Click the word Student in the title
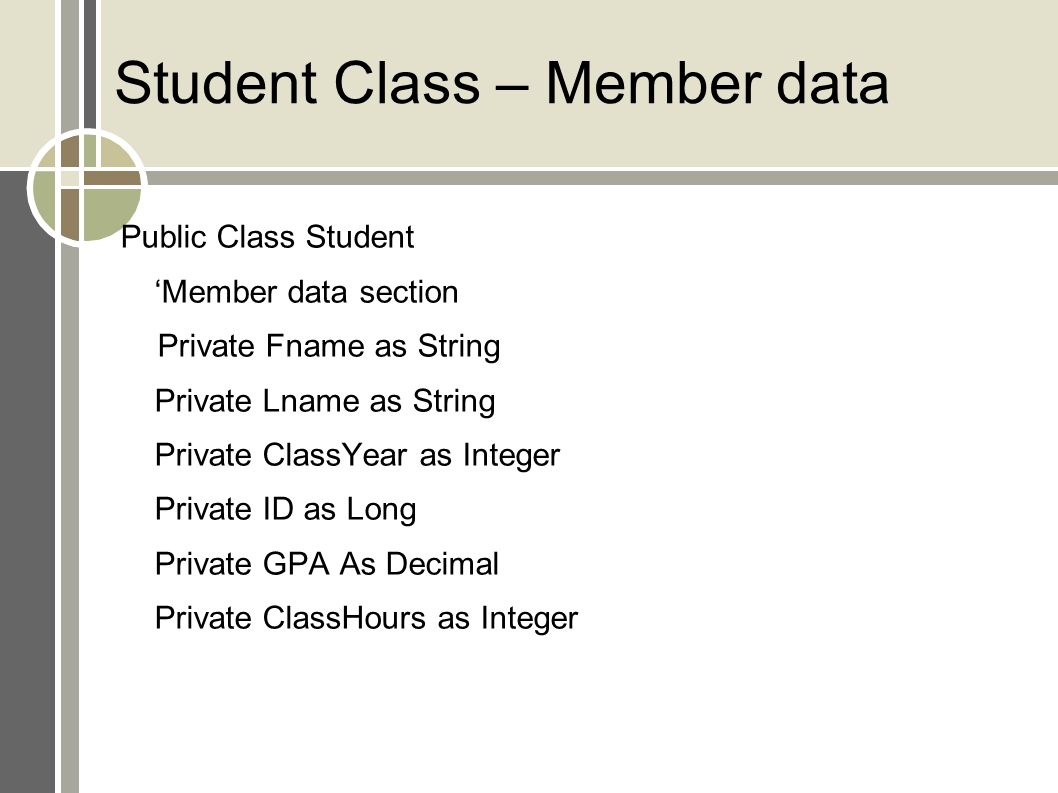 216,84
